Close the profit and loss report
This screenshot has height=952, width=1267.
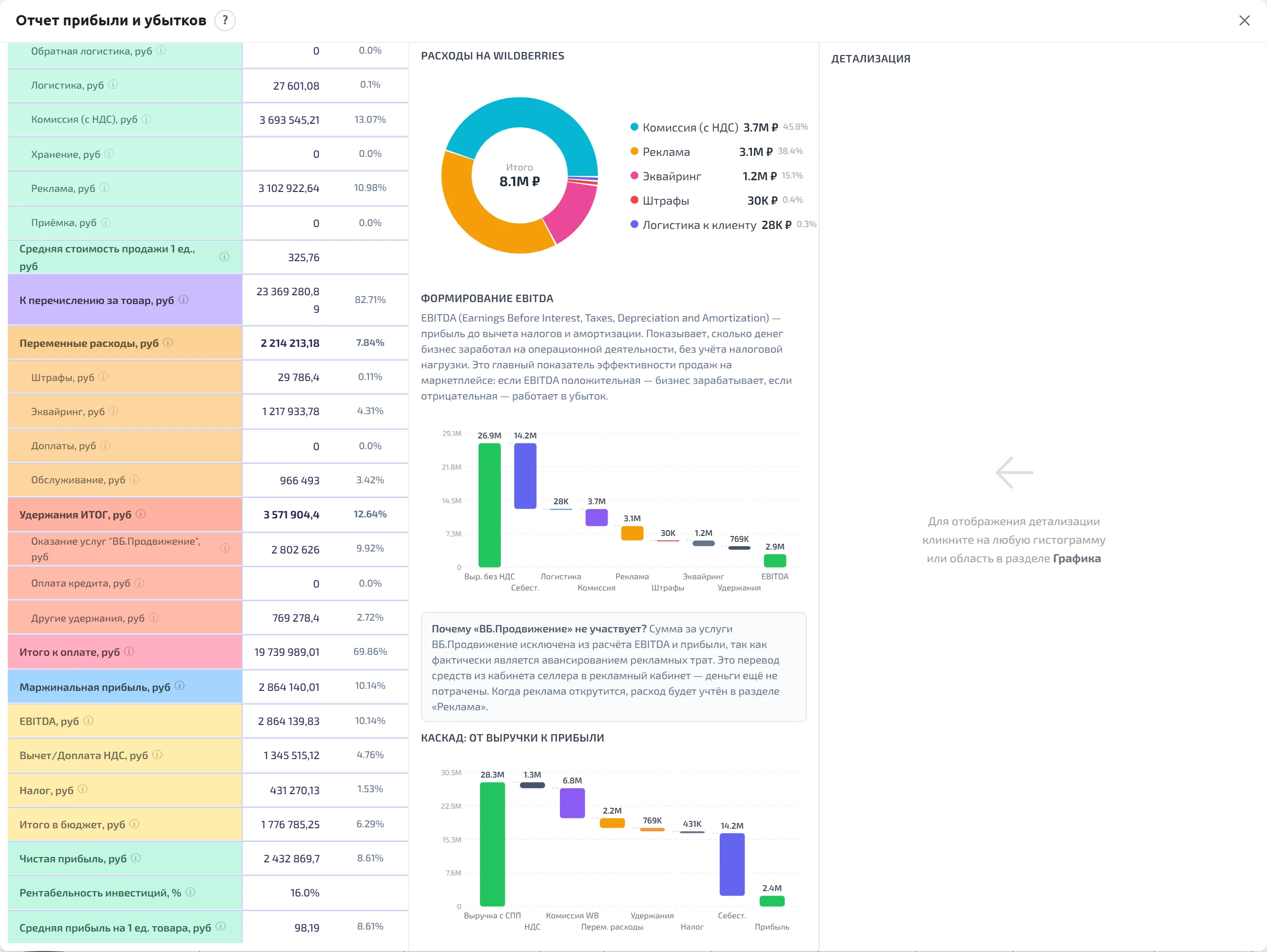pyautogui.click(x=1244, y=20)
